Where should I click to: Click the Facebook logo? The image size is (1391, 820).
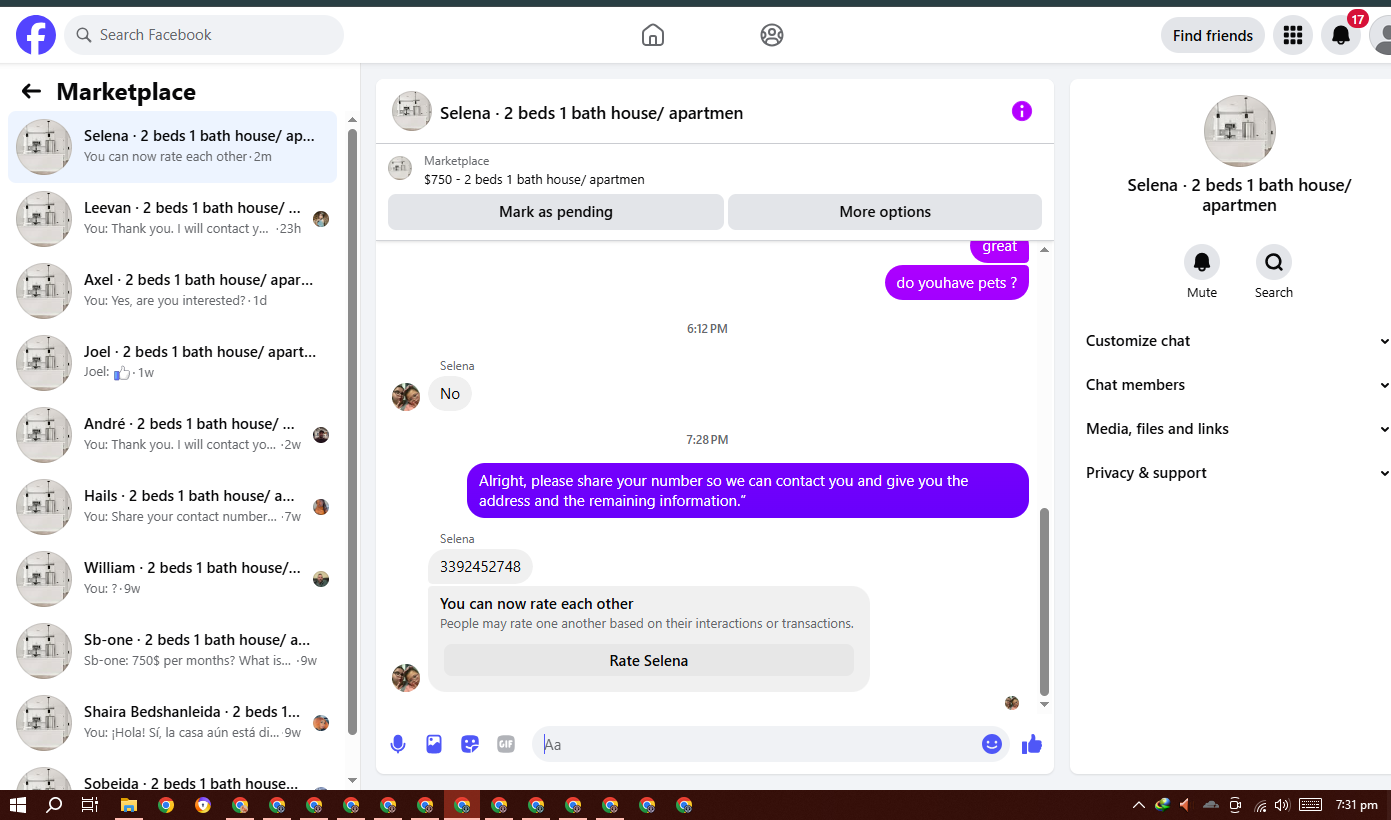click(x=36, y=35)
